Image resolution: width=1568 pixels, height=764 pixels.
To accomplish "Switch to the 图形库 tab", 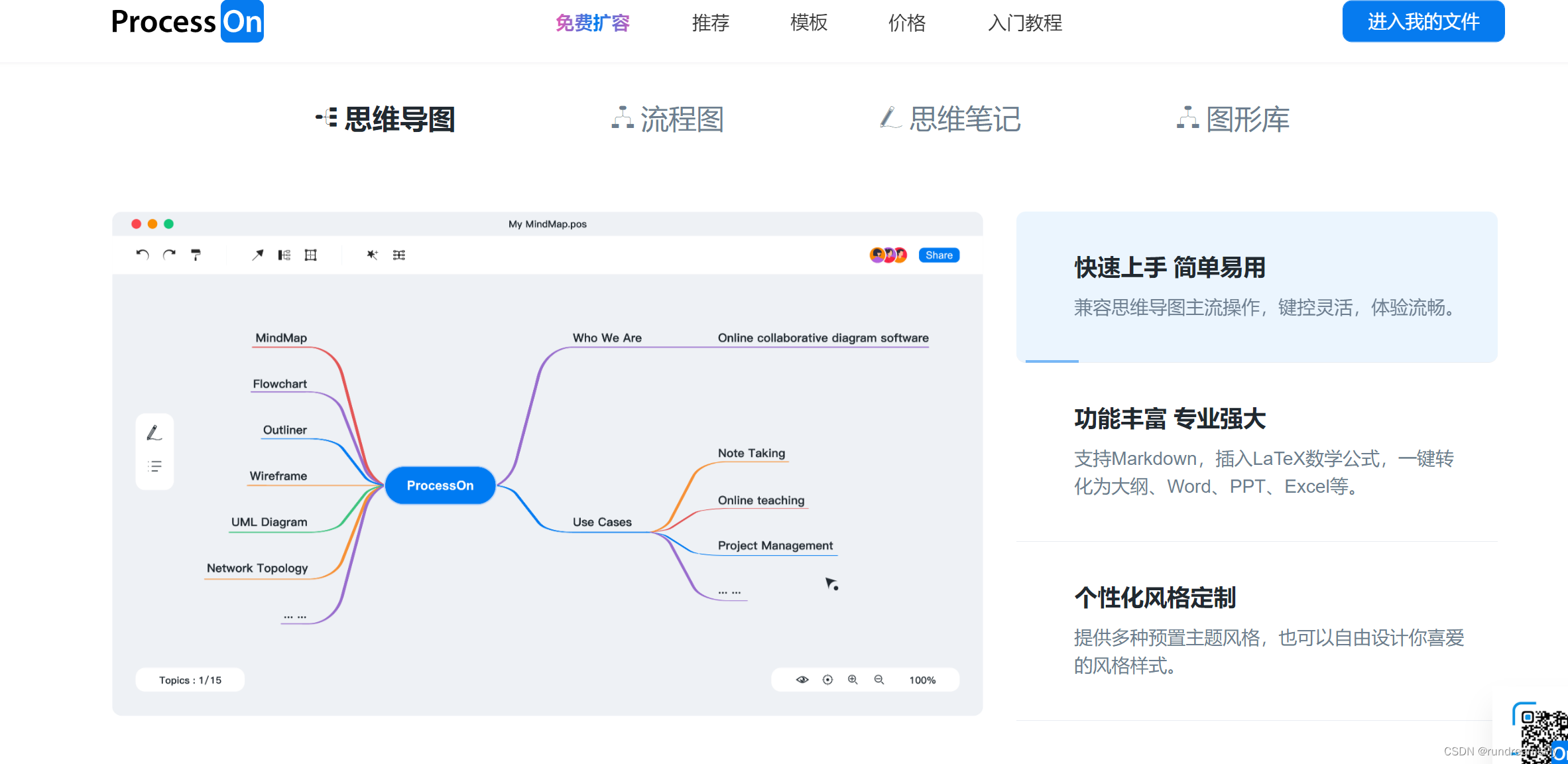I will coord(1233,119).
